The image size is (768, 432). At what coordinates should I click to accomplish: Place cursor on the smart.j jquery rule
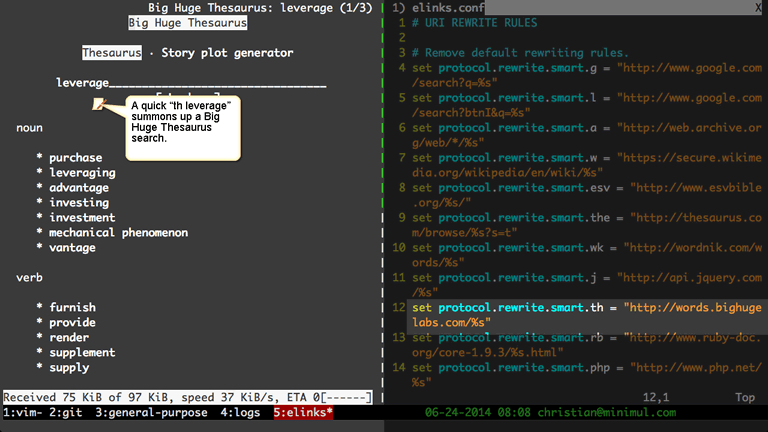point(587,285)
